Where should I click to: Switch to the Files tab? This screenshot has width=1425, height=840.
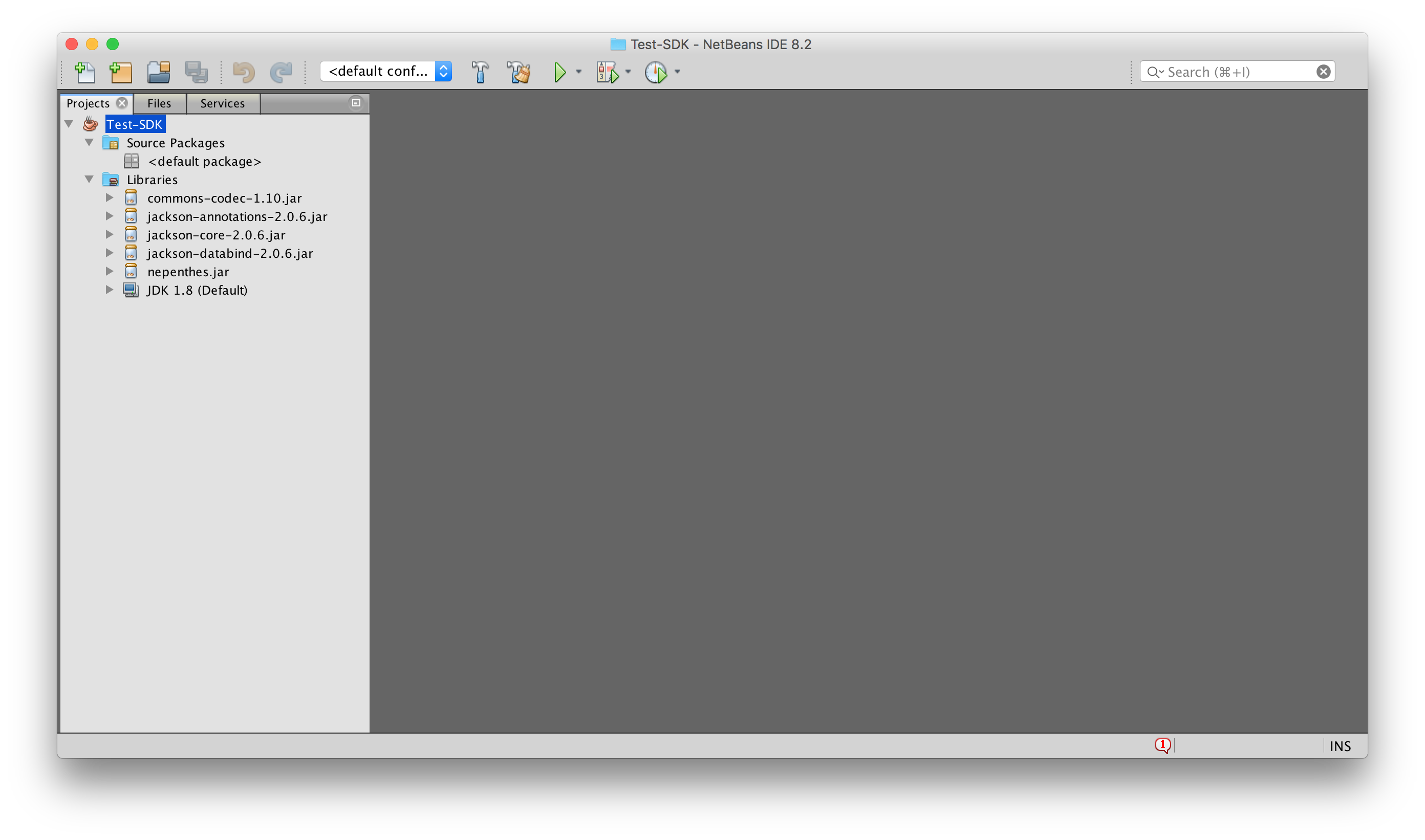[159, 103]
